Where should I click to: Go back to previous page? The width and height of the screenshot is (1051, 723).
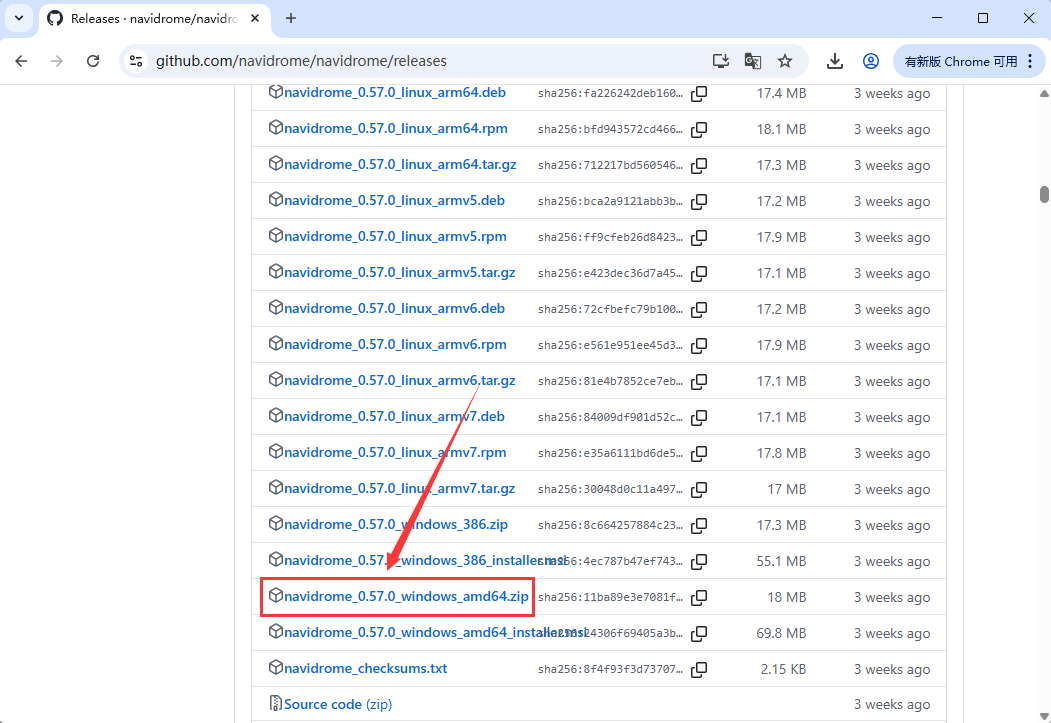point(21,61)
